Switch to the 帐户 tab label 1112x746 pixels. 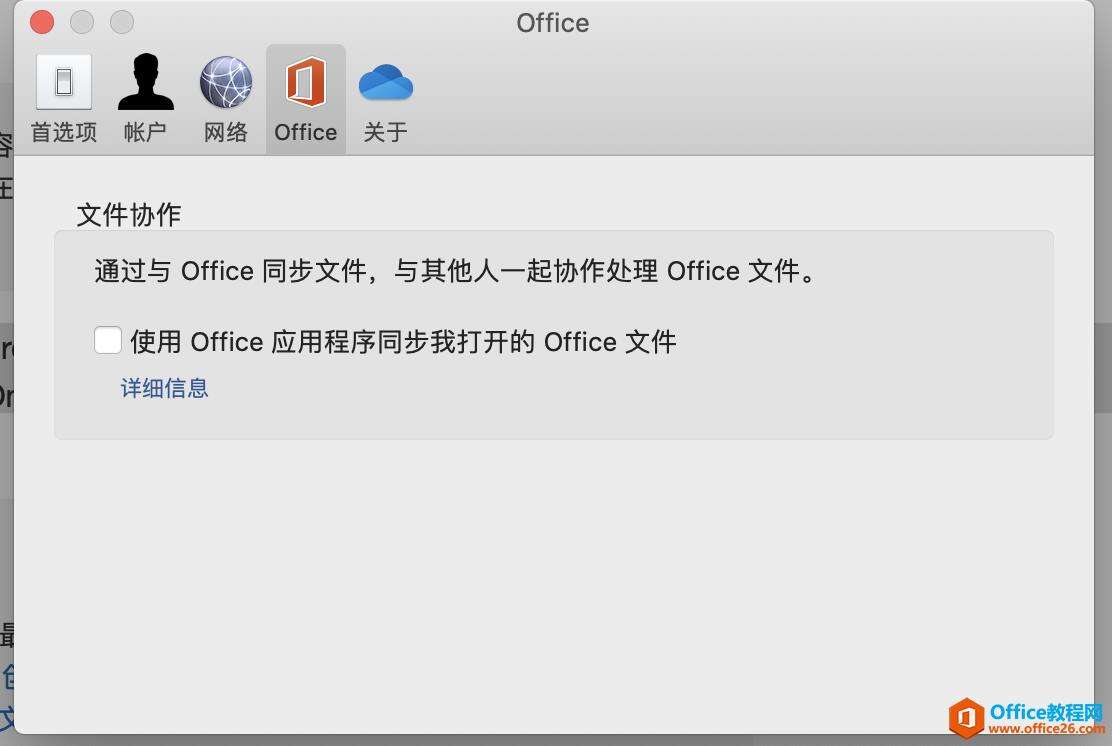tap(145, 132)
